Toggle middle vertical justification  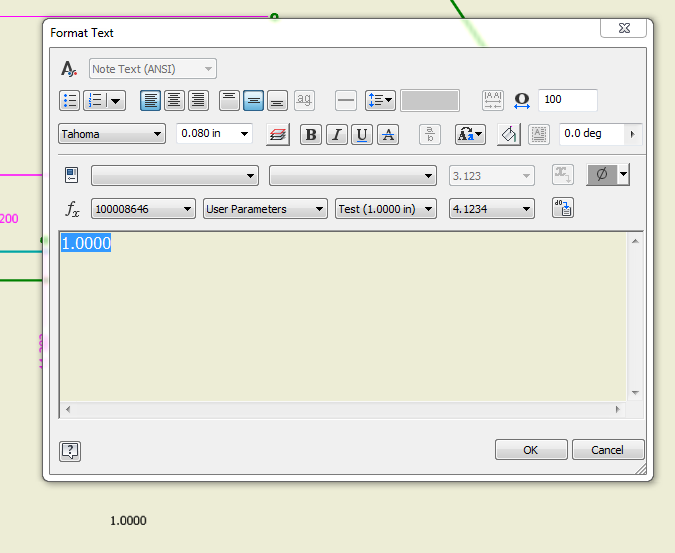coord(254,101)
